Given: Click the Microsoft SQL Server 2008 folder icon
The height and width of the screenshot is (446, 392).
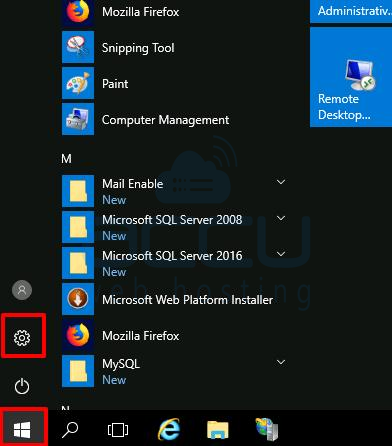Looking at the screenshot, I should [78, 227].
